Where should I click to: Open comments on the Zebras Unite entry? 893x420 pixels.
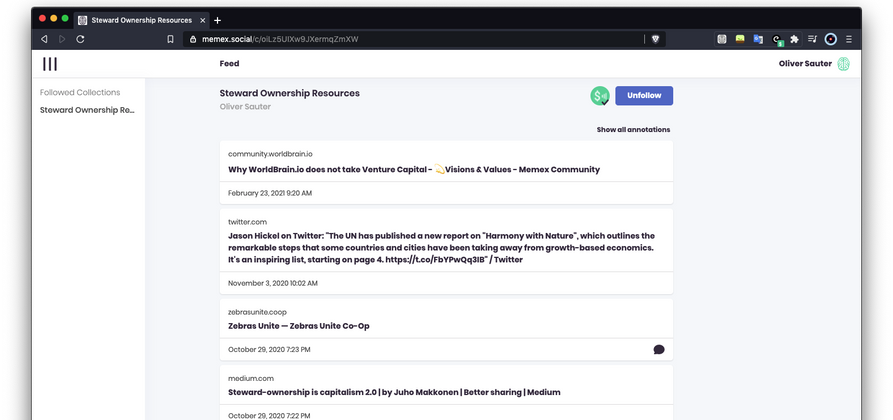click(658, 349)
